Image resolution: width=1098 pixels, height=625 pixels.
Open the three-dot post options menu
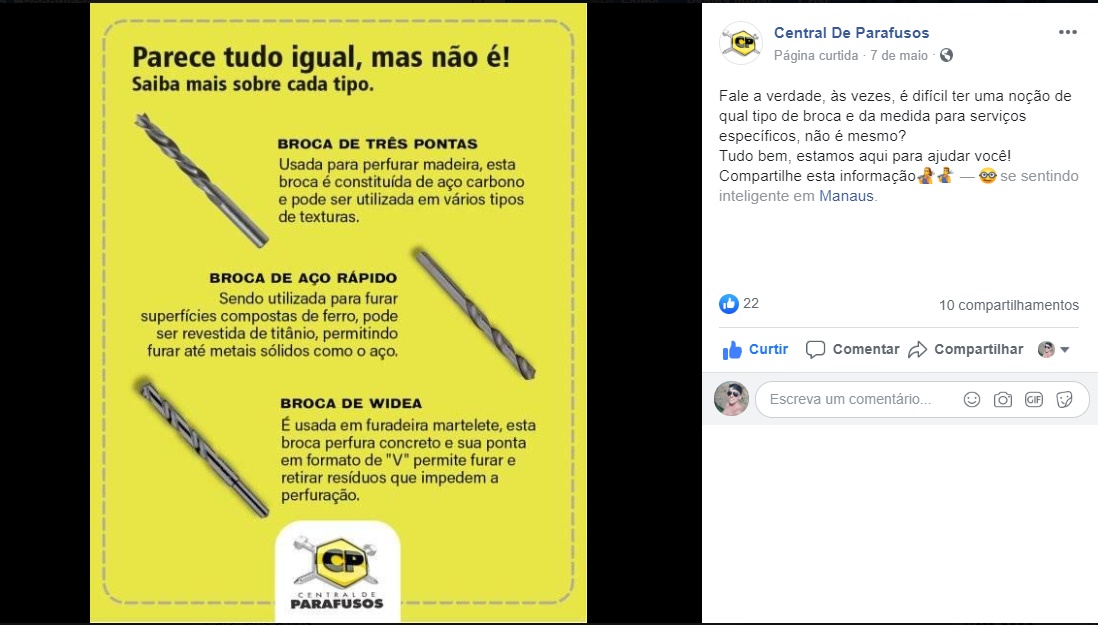pyautogui.click(x=1067, y=32)
